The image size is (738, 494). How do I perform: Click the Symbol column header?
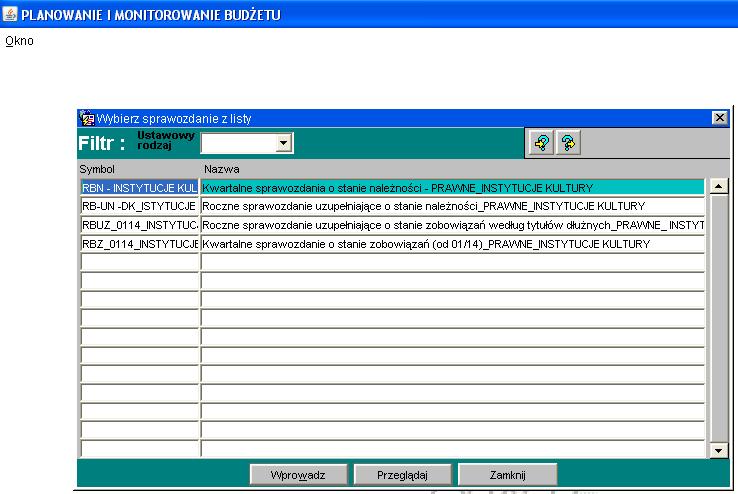point(97,169)
